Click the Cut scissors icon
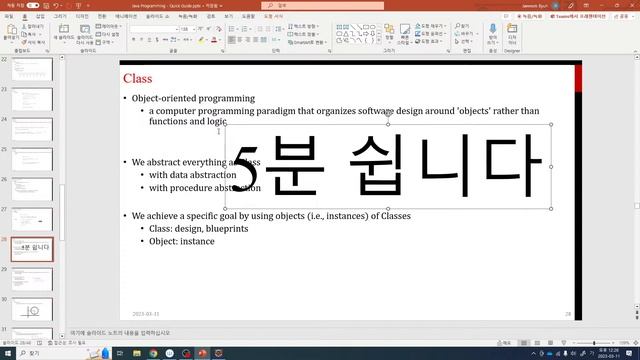Viewport: 640px width, 360px height. pos(24,26)
